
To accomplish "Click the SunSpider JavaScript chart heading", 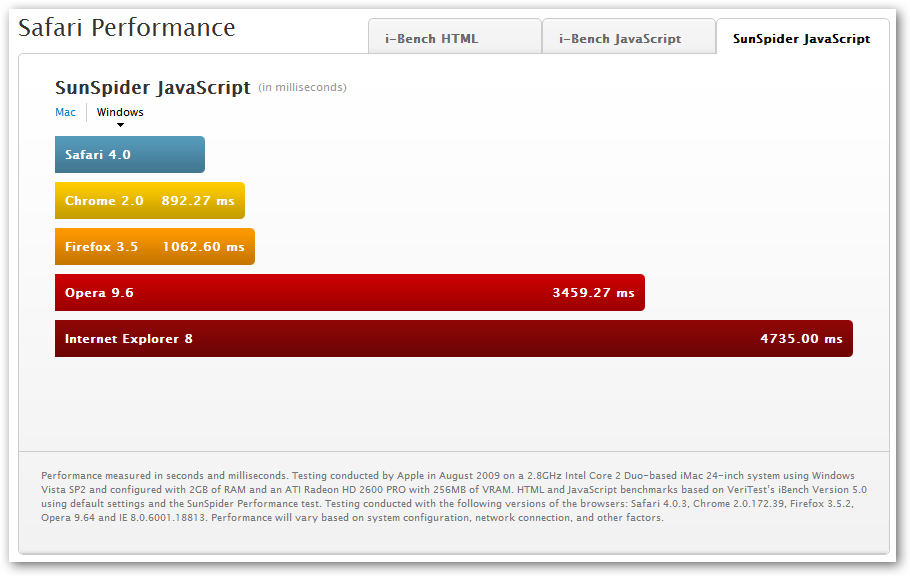I will tap(153, 87).
